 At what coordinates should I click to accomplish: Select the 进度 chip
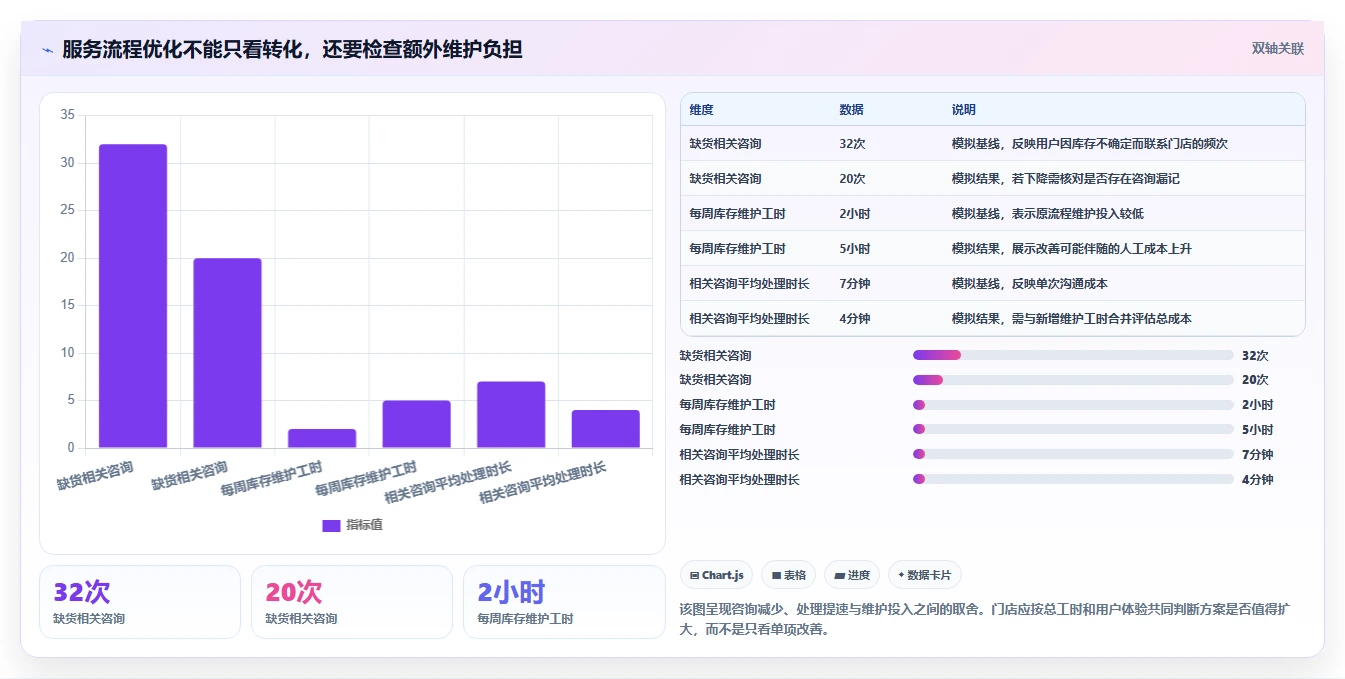pyautogui.click(x=852, y=575)
